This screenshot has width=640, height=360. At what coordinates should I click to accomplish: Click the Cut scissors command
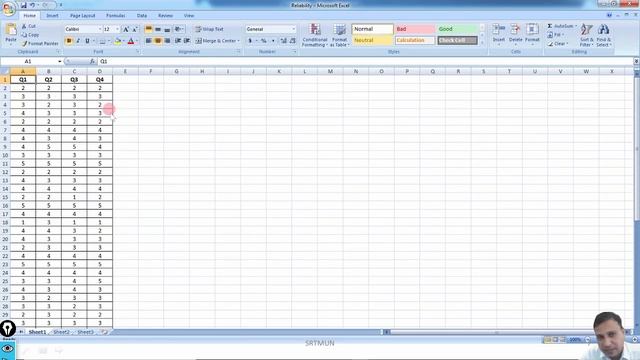point(29,26)
